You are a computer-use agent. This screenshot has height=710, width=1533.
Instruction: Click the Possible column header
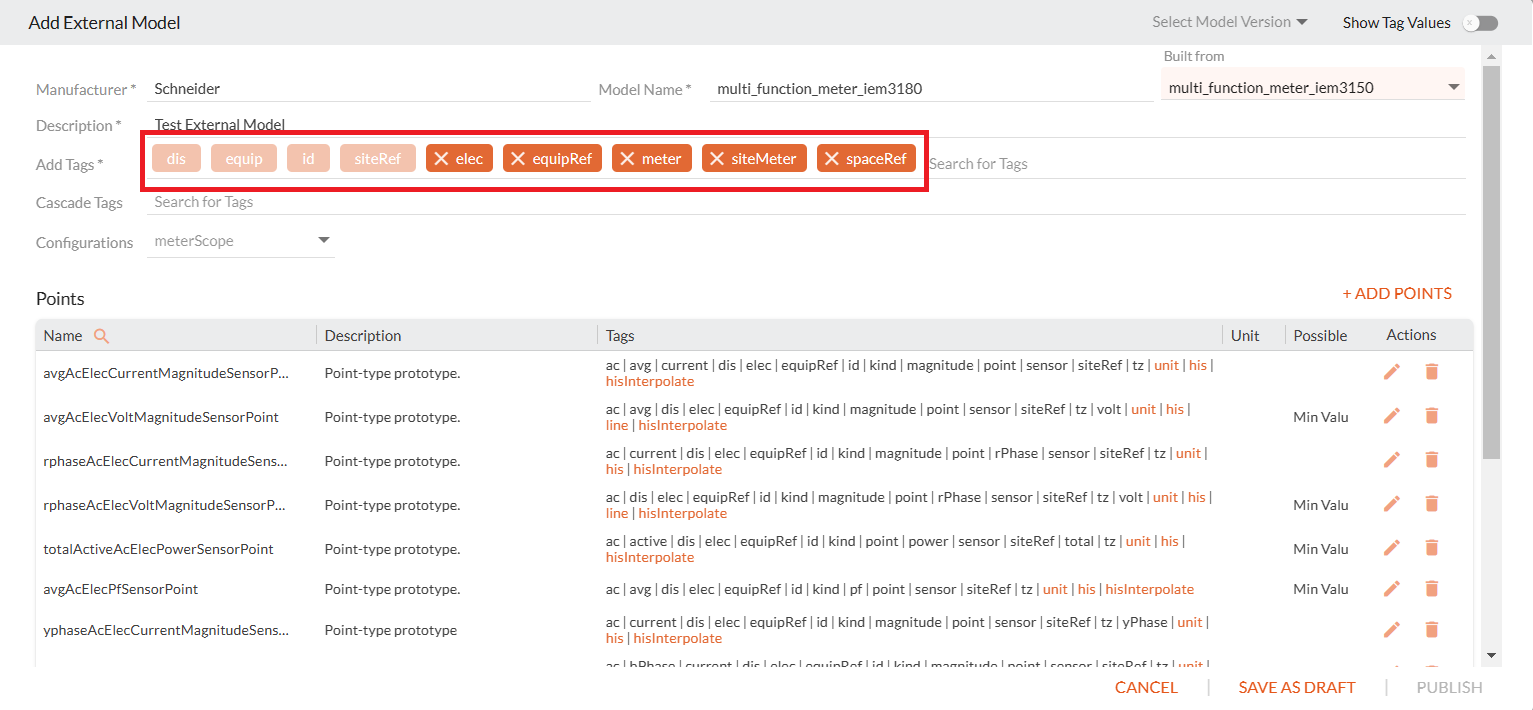(1320, 336)
